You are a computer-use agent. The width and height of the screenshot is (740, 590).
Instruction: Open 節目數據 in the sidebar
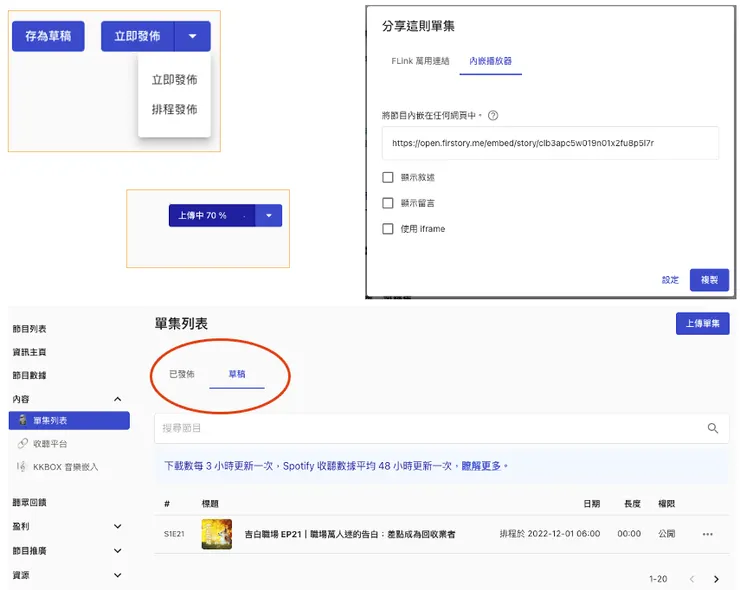tap(29, 375)
